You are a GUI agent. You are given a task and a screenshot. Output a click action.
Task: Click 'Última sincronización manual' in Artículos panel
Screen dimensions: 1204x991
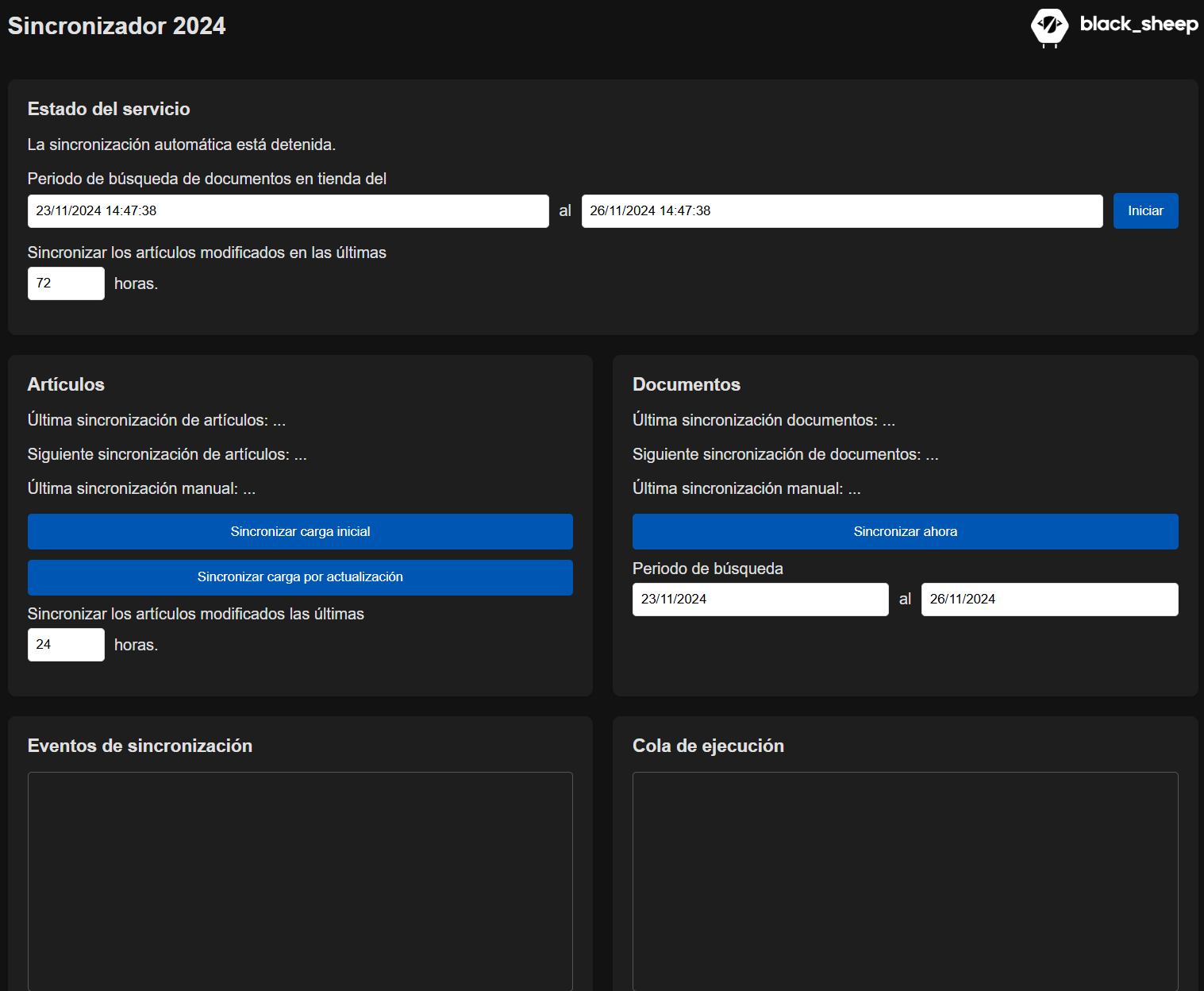click(141, 488)
